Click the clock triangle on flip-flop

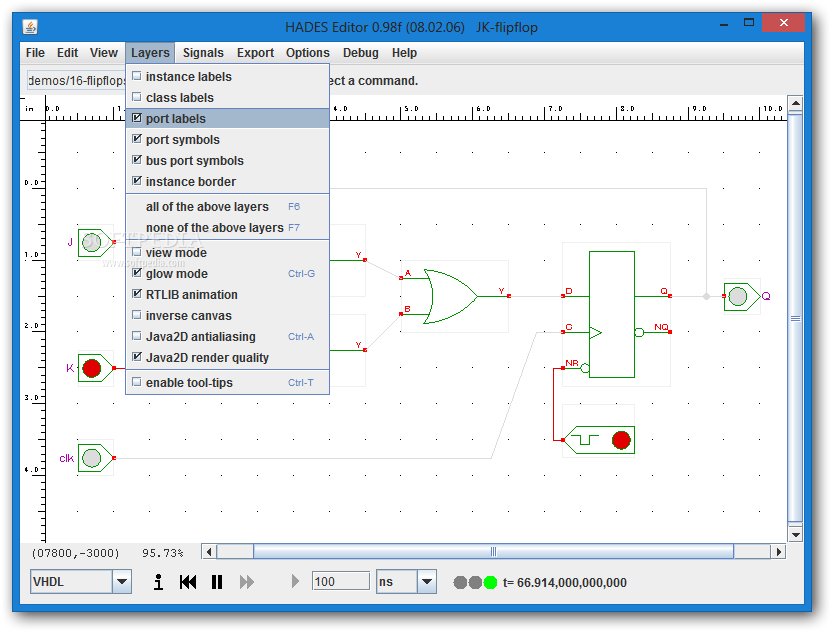coord(595,333)
